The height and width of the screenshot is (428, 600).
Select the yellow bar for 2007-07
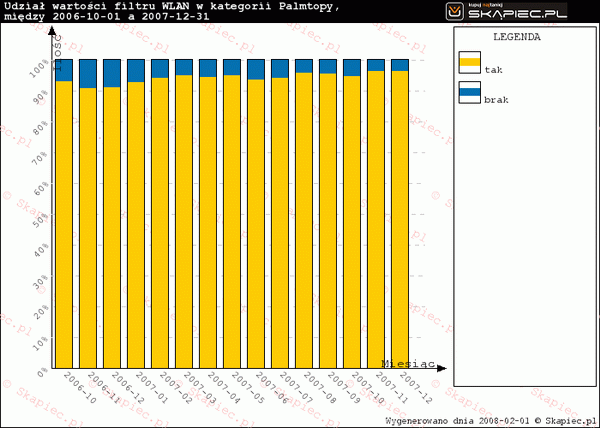(x=280, y=223)
